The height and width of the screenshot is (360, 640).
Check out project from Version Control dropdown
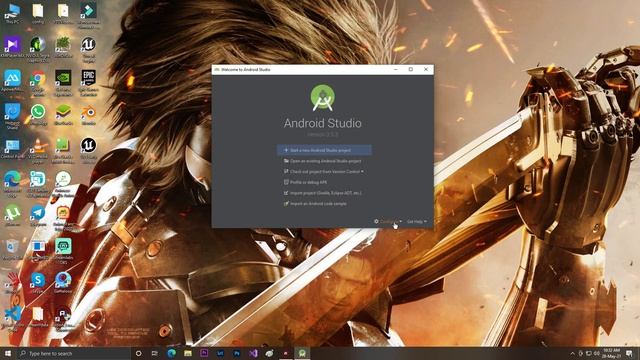coord(324,171)
